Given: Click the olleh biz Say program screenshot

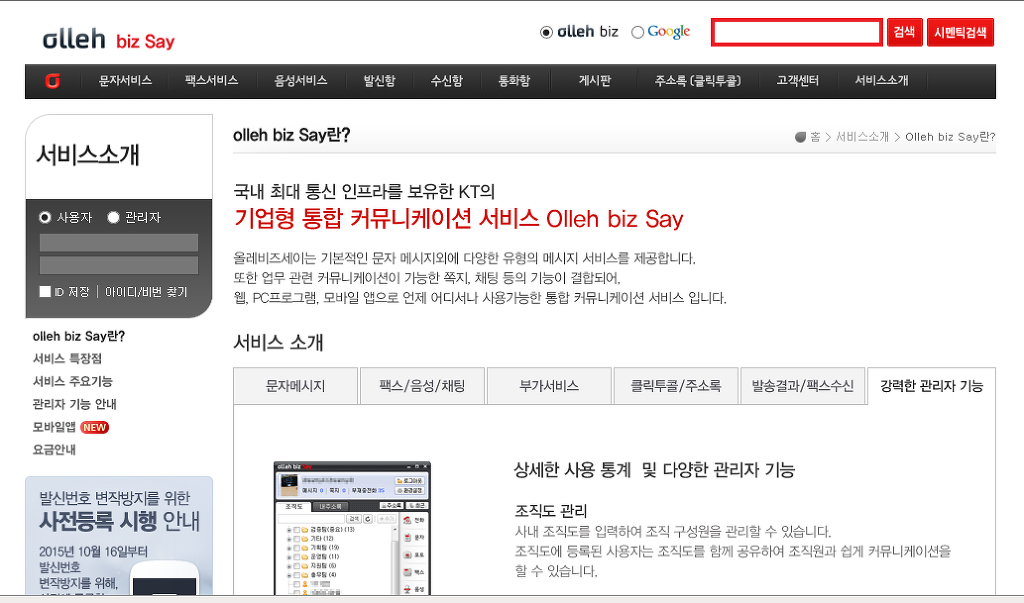Looking at the screenshot, I should tap(352, 528).
